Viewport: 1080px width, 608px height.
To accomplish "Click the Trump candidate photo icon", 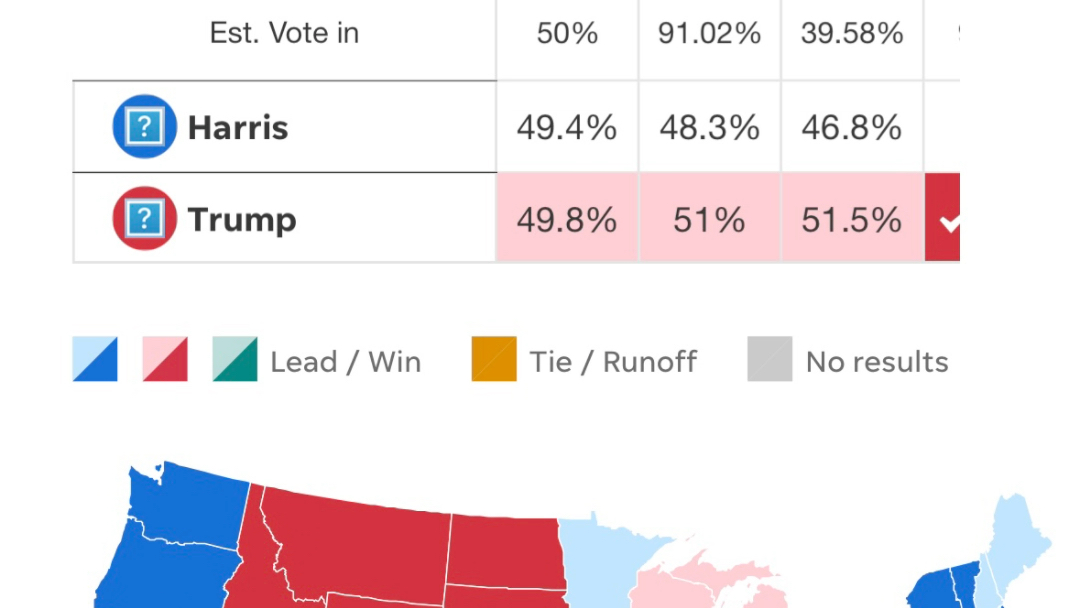I will click(145, 218).
